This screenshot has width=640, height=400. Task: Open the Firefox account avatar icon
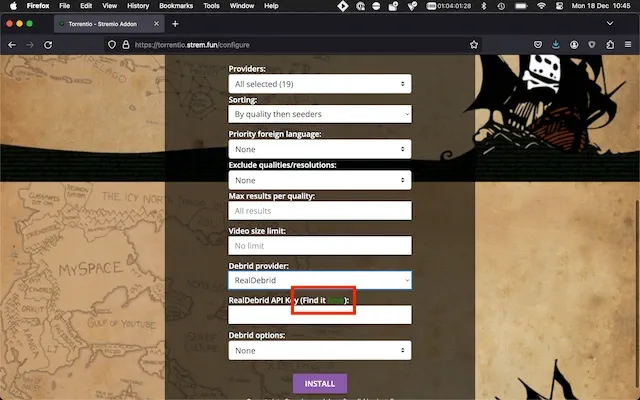tap(574, 45)
